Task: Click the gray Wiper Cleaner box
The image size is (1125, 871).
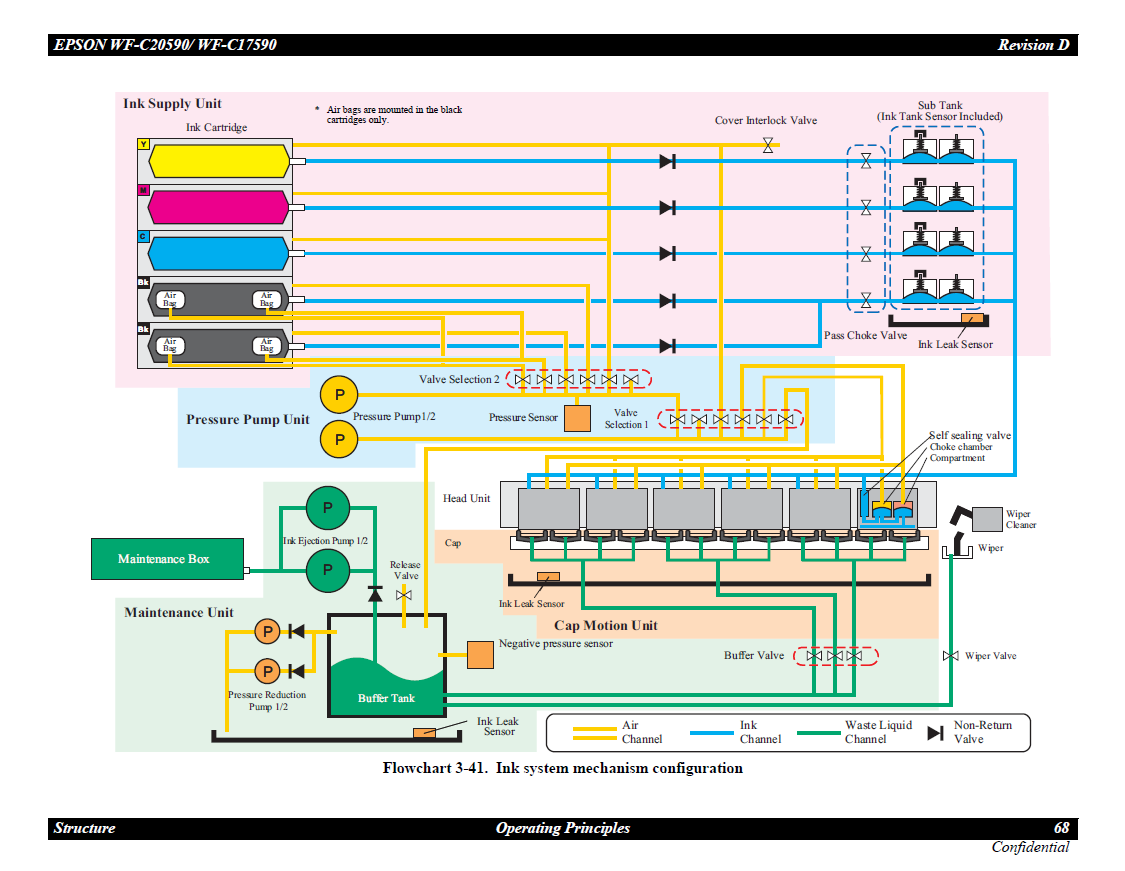Action: [987, 519]
